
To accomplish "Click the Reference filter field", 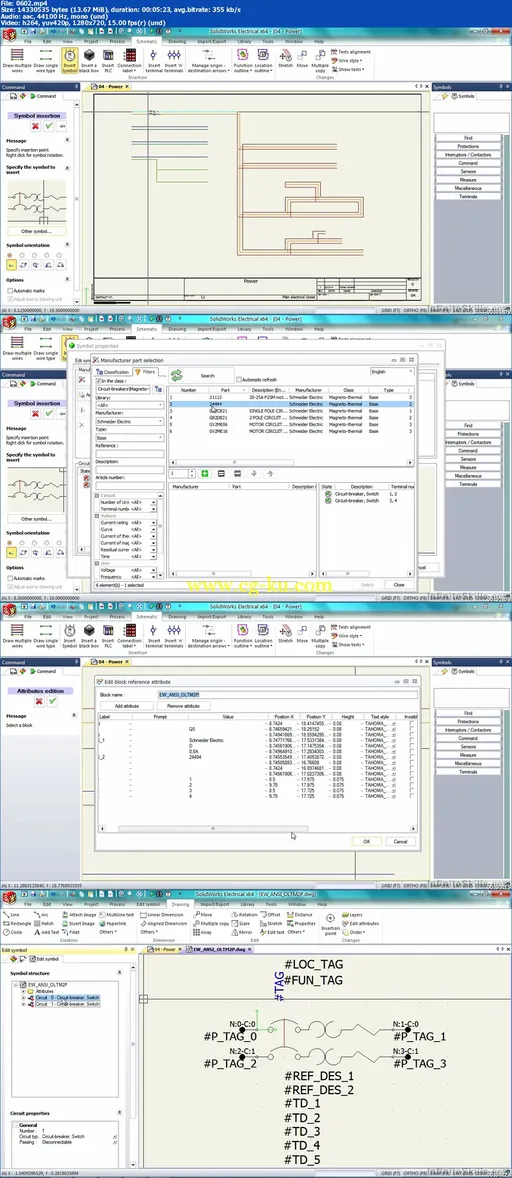I will coord(129,454).
